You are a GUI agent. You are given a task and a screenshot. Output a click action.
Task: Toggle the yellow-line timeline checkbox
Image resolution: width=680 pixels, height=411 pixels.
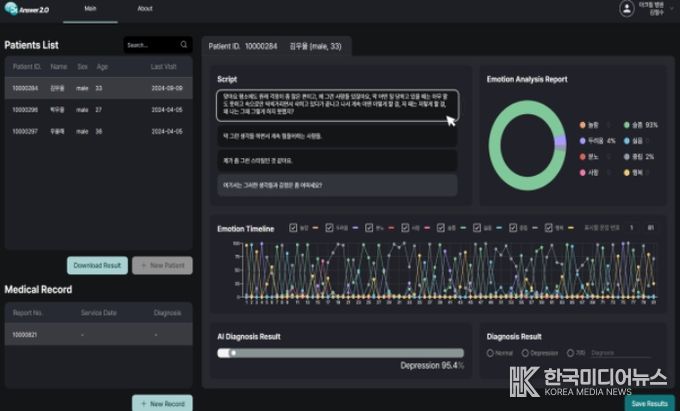[549, 228]
